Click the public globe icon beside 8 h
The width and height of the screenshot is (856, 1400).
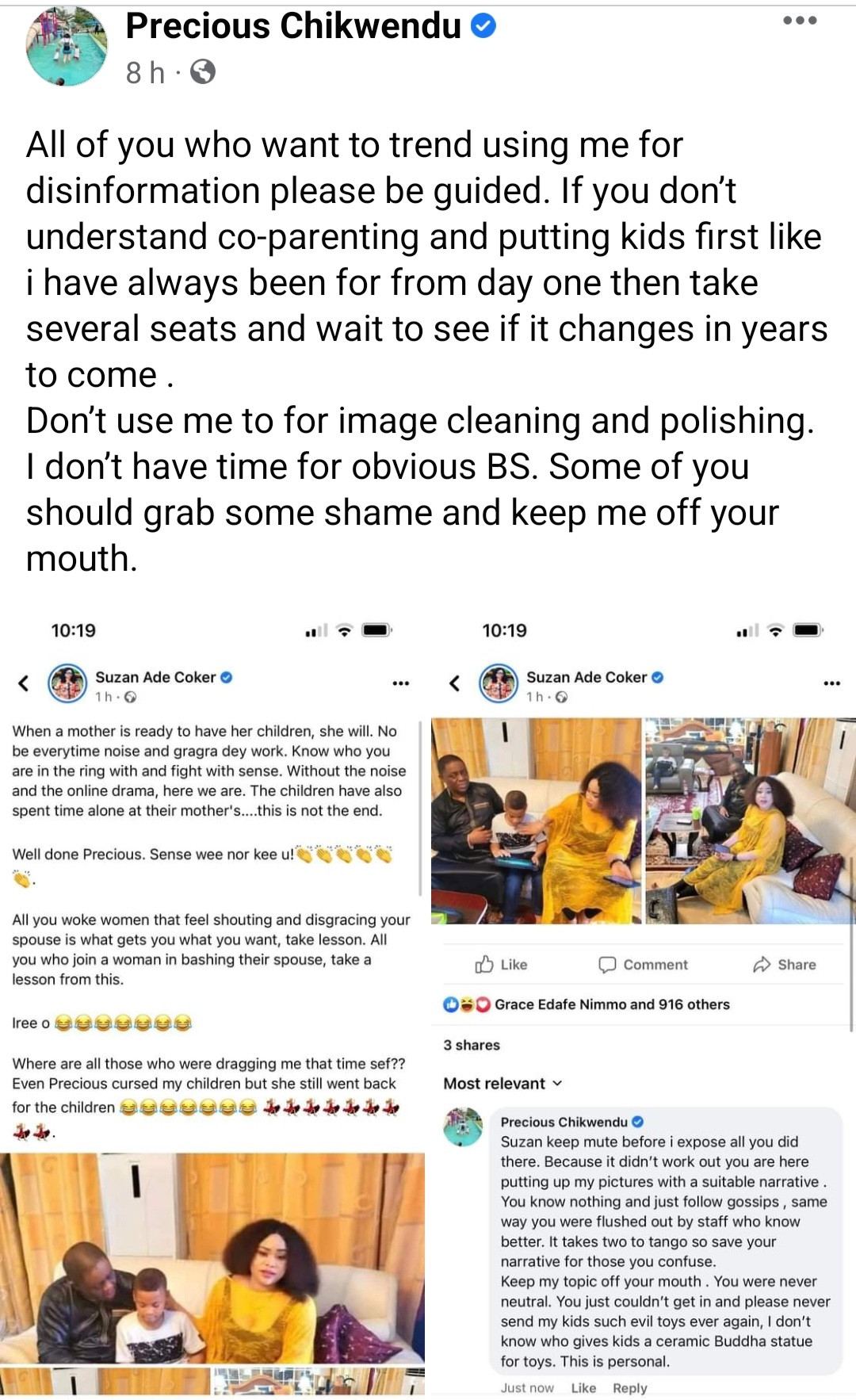point(203,73)
